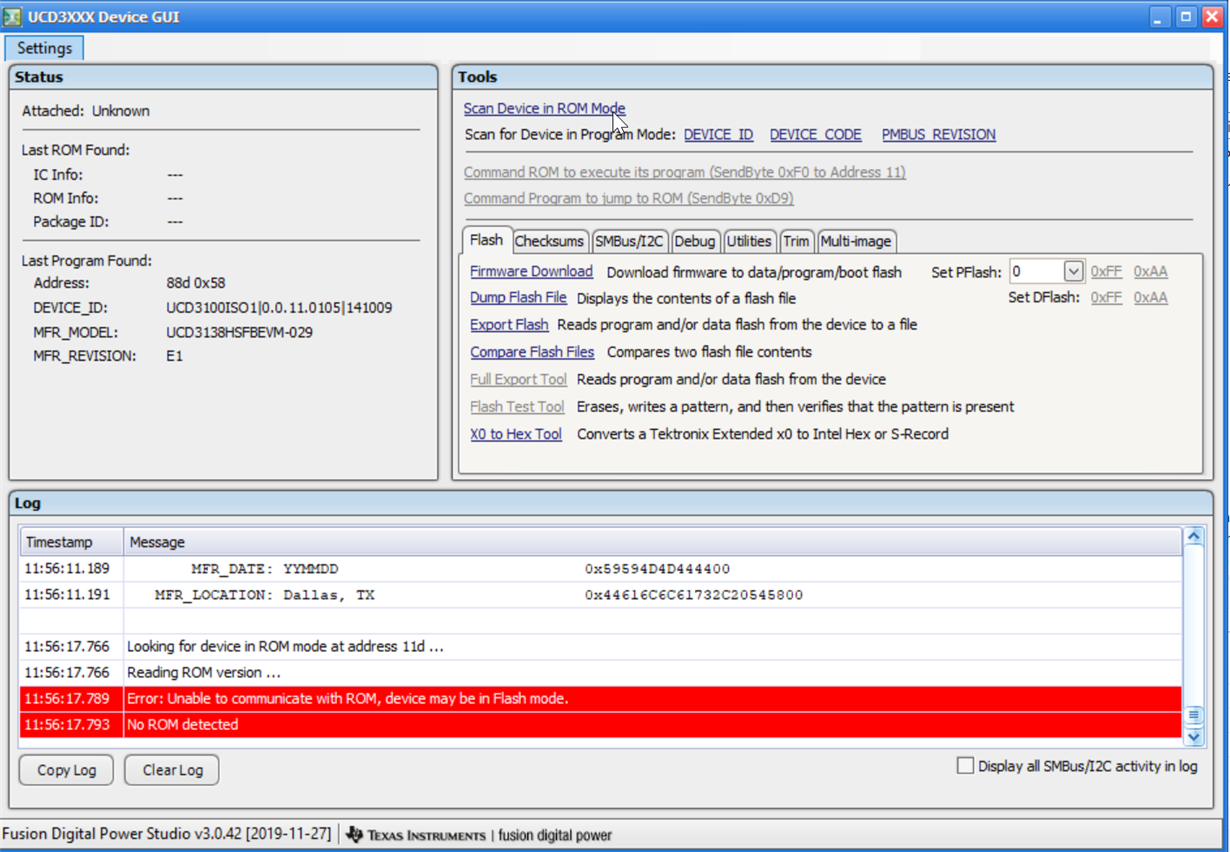Click the Full Export Tool link
This screenshot has height=852, width=1230.
[x=518, y=379]
